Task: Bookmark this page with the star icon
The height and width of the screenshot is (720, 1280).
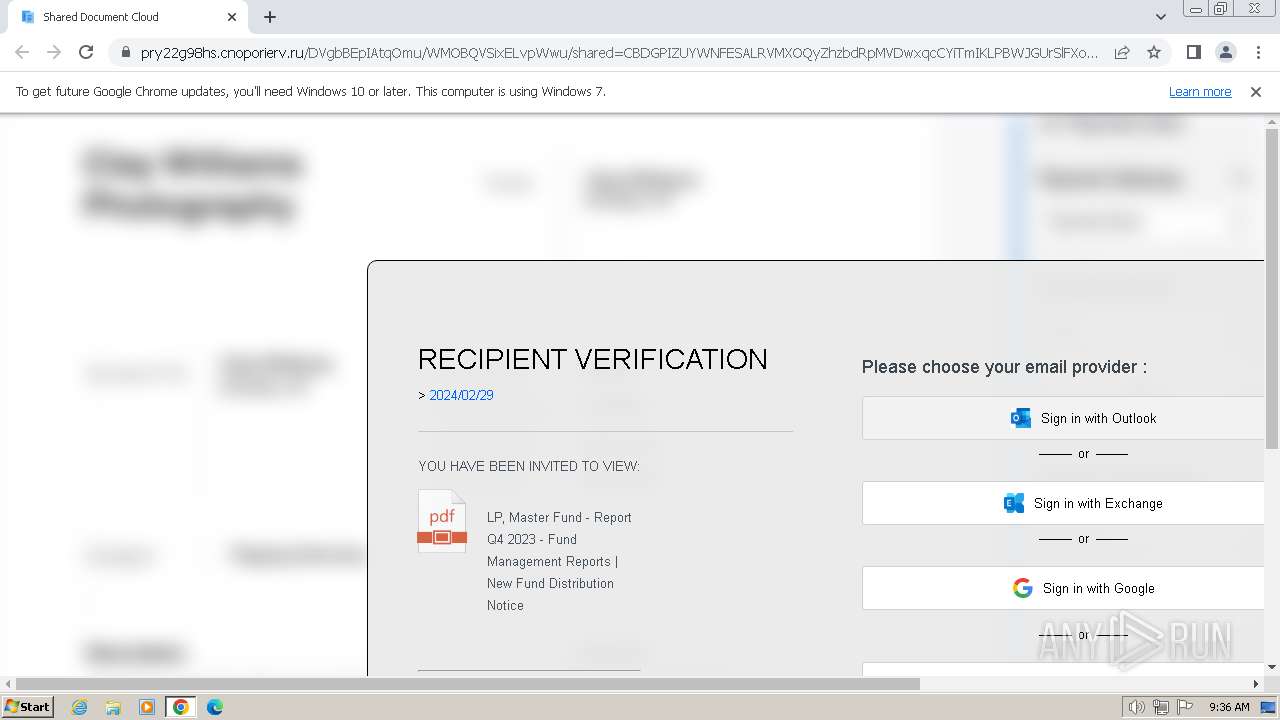Action: (x=1154, y=52)
